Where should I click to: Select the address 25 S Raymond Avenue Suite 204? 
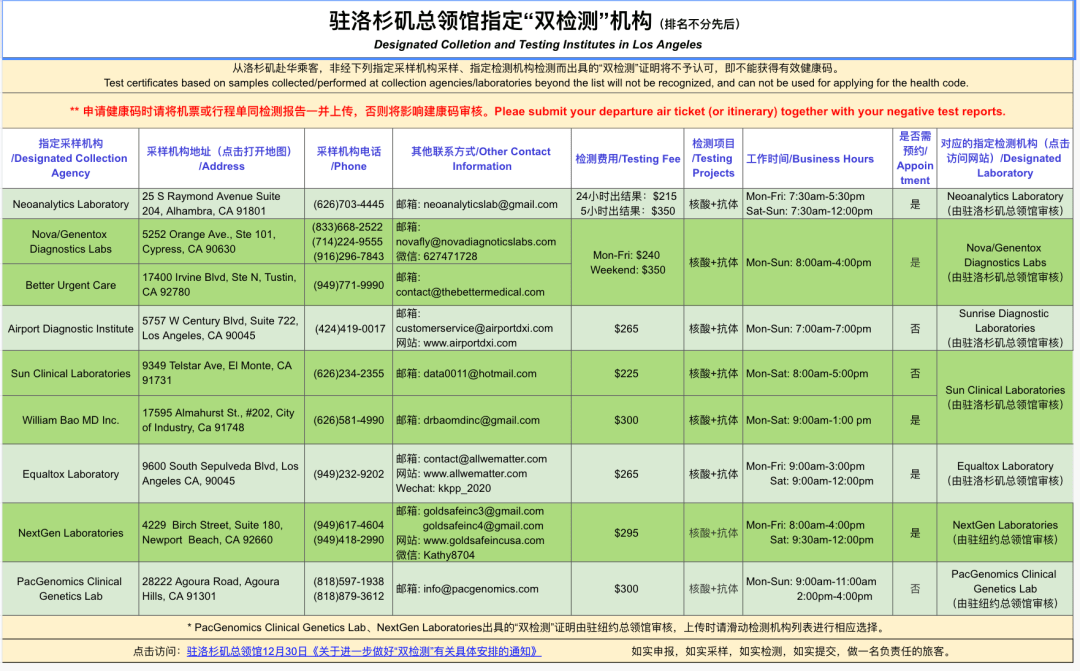211,203
